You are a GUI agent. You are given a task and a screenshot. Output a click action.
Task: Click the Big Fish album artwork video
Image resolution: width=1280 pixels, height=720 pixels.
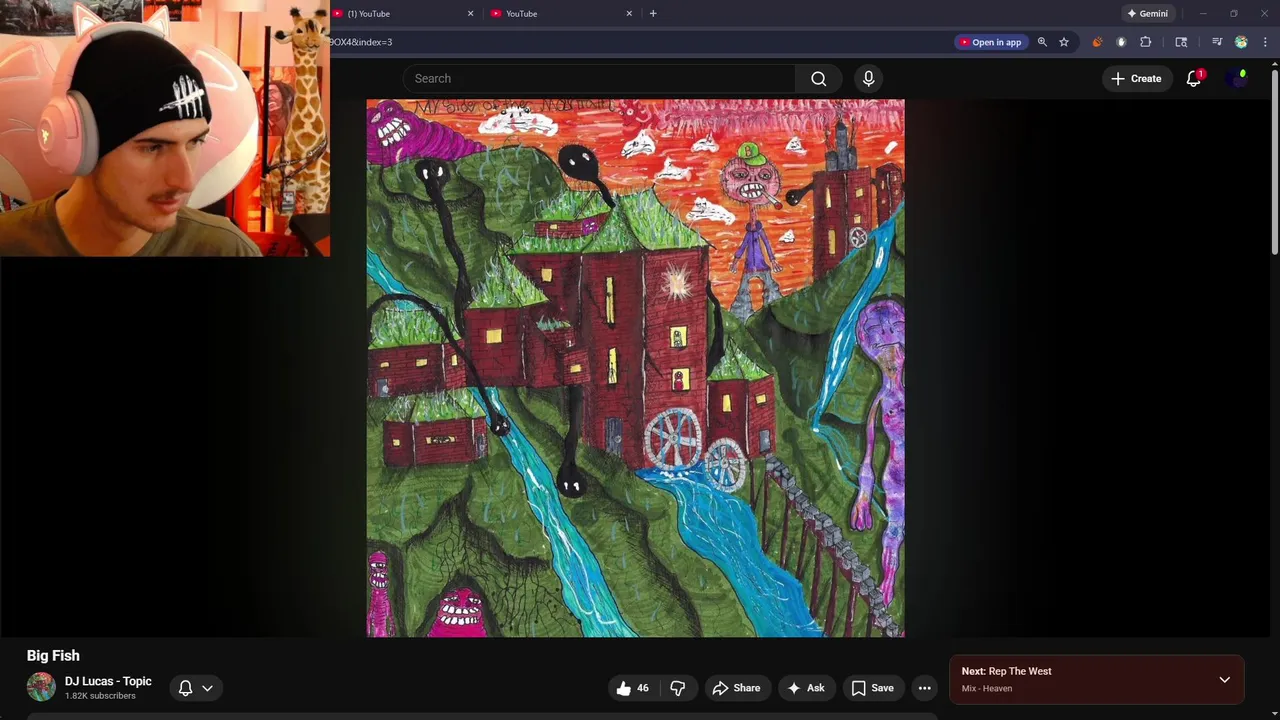pos(635,367)
